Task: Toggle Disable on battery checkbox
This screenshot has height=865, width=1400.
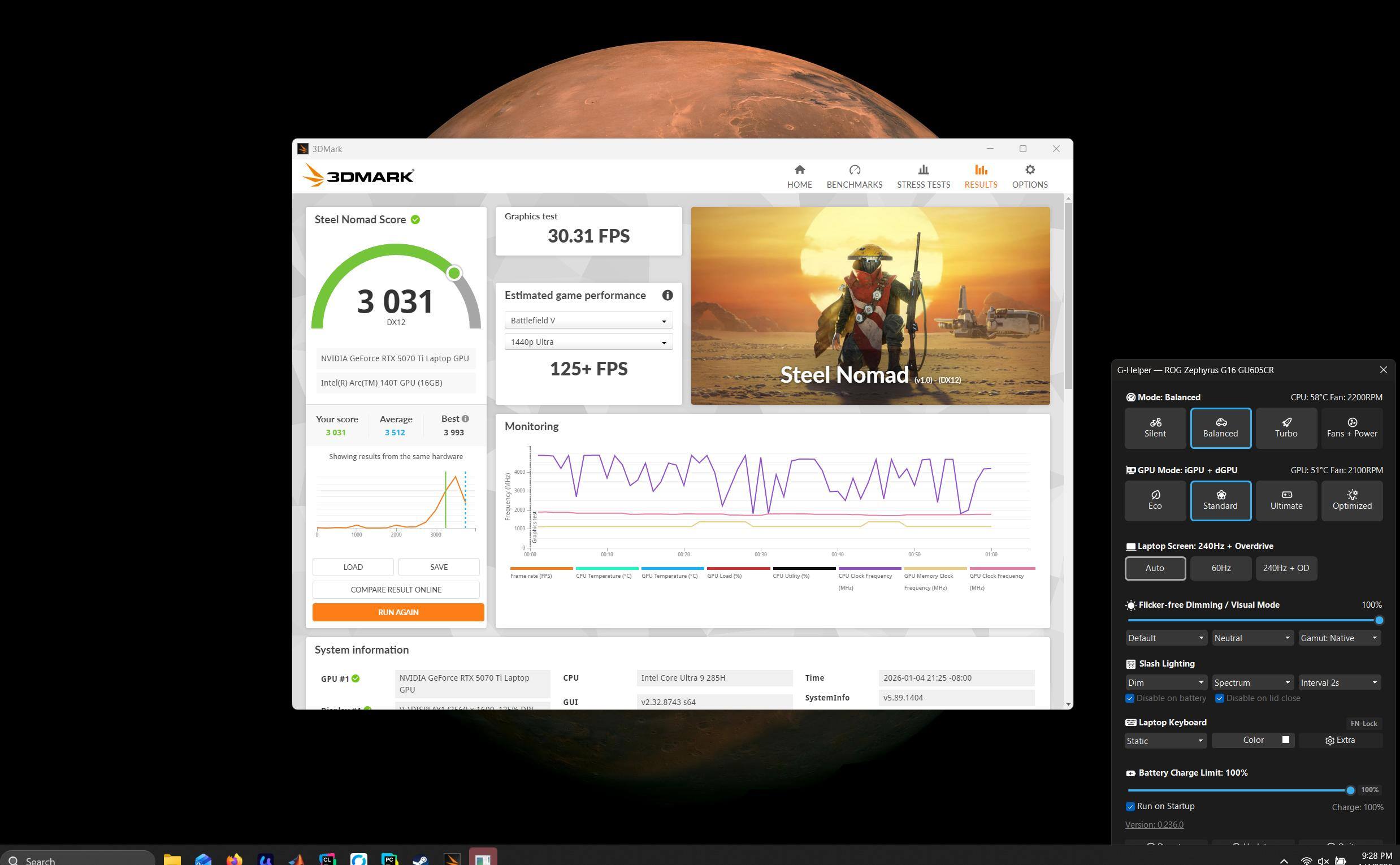Action: tap(1130, 699)
